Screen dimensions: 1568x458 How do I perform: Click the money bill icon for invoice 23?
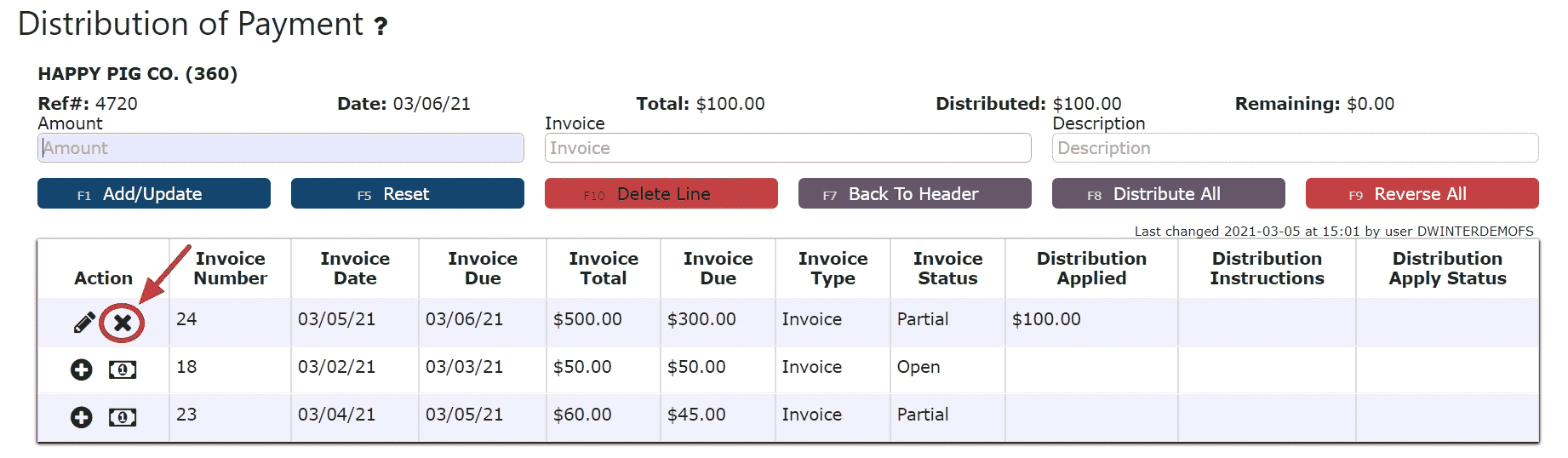(x=123, y=417)
